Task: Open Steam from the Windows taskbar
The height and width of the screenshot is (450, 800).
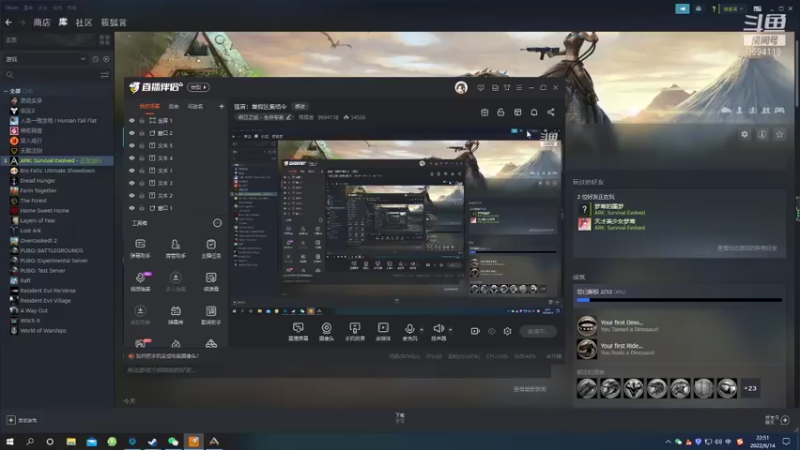Action: tap(152, 442)
